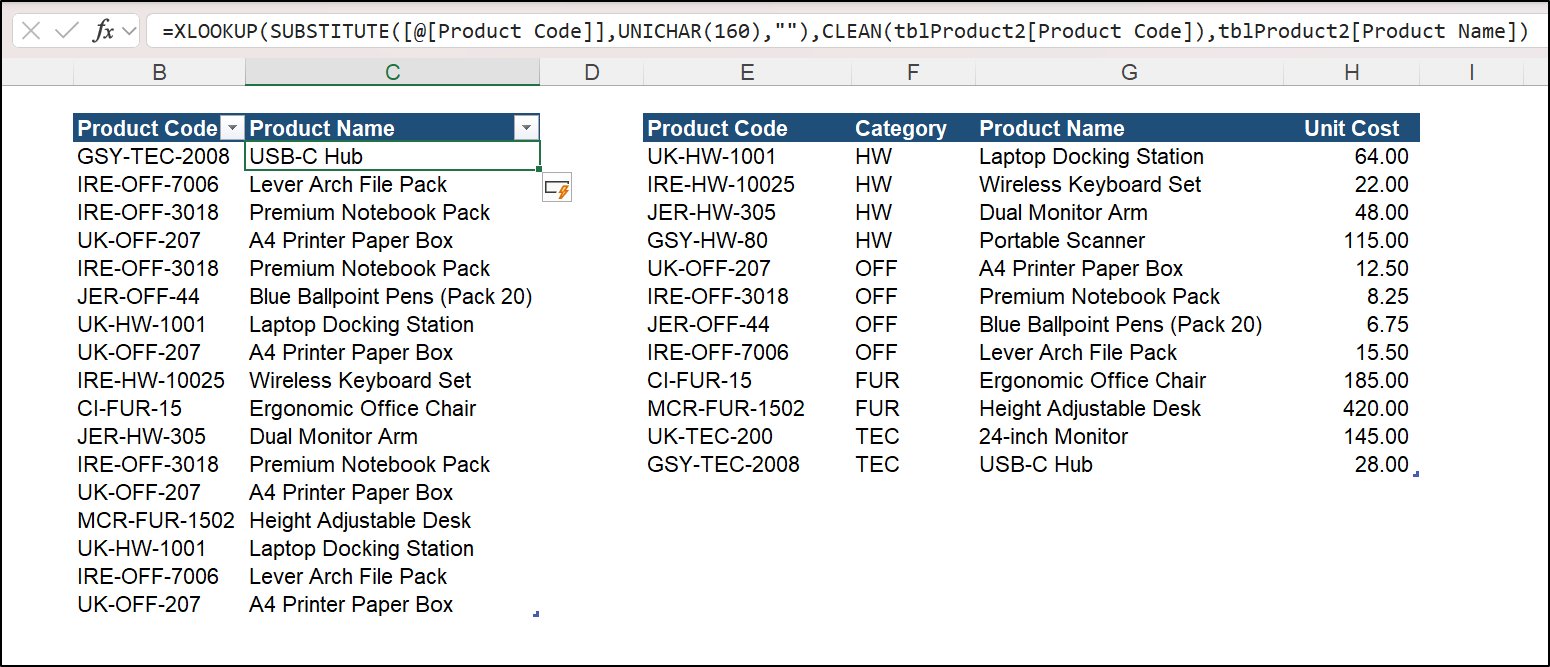Select the column H header
Viewport: 1550px width, 667px height.
click(1352, 72)
